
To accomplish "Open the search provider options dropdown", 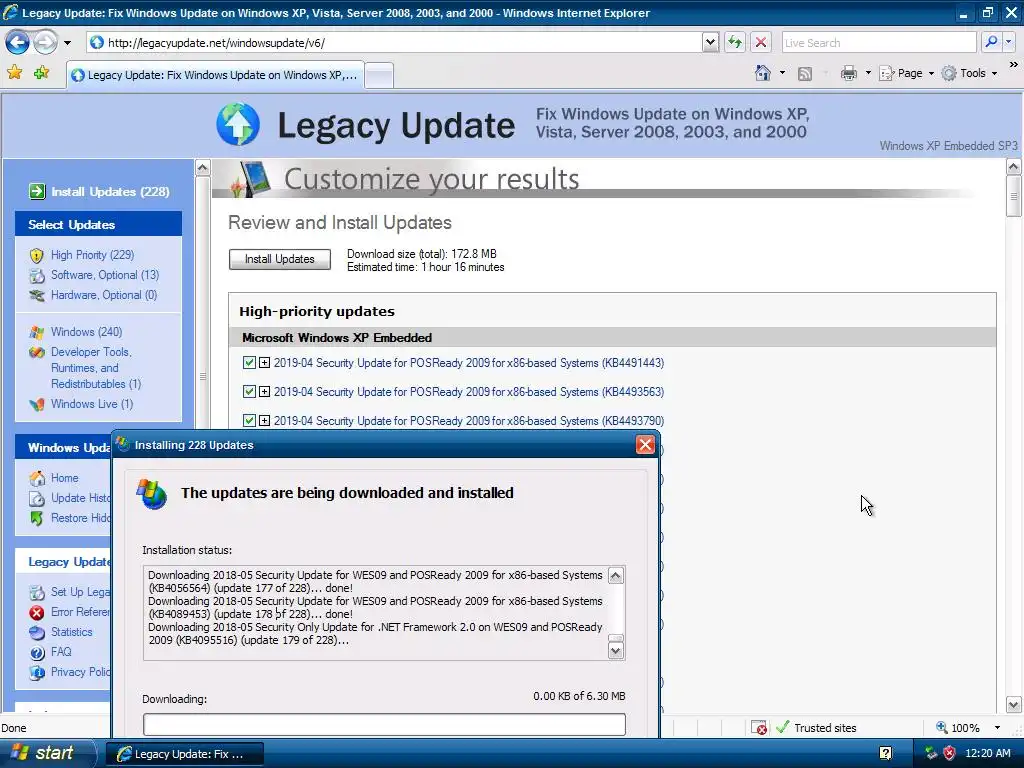I will point(1009,42).
